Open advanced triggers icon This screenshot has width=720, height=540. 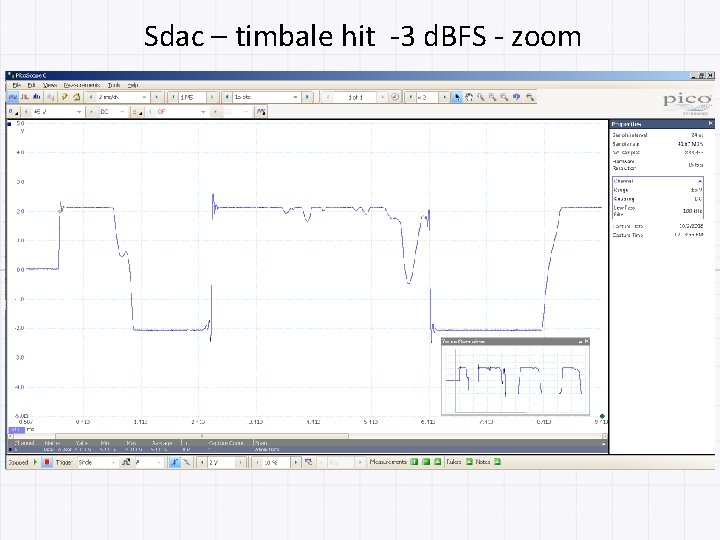pyautogui.click(x=126, y=462)
